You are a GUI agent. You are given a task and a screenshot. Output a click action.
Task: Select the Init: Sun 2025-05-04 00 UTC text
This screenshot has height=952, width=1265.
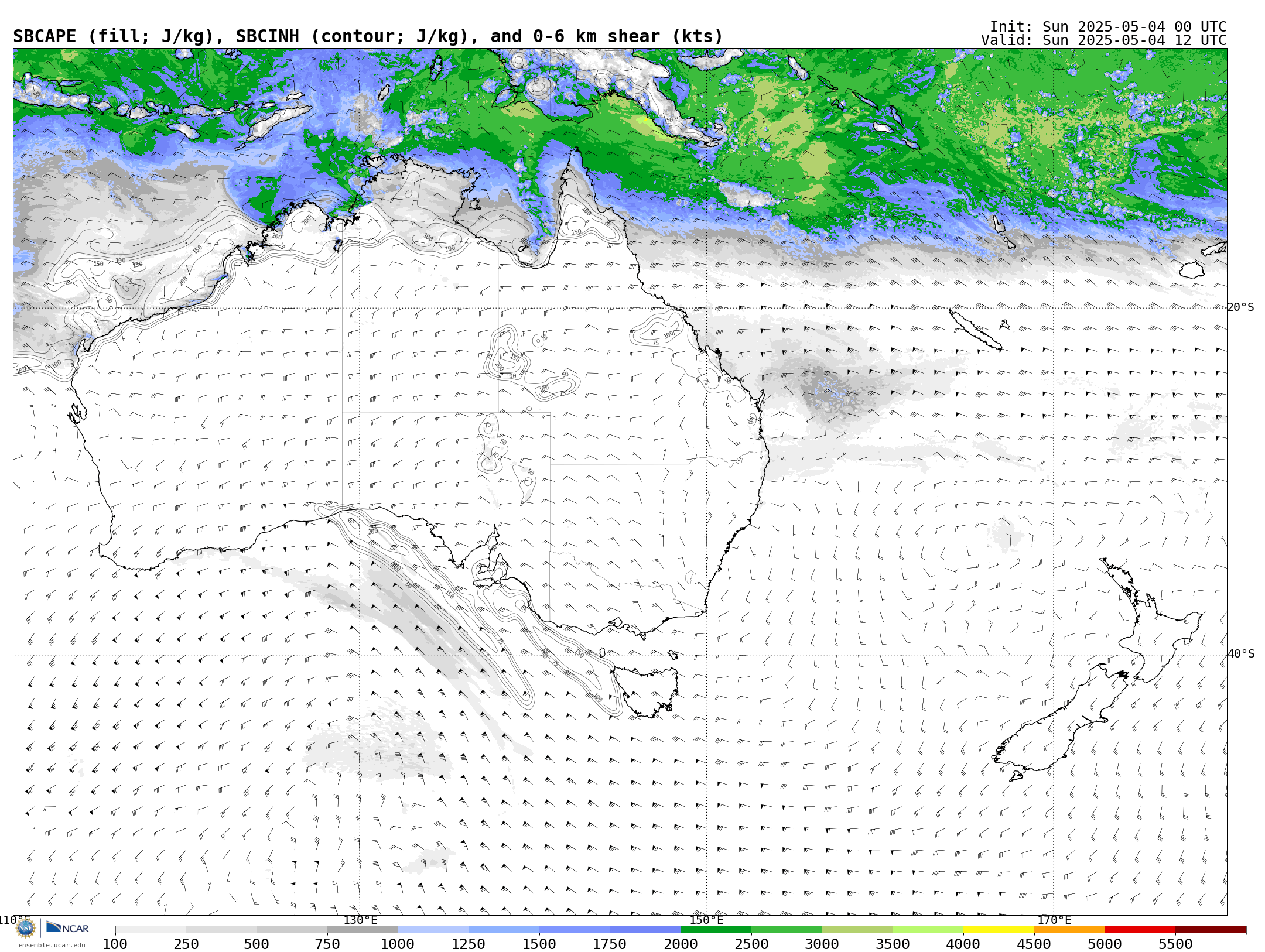click(1108, 27)
